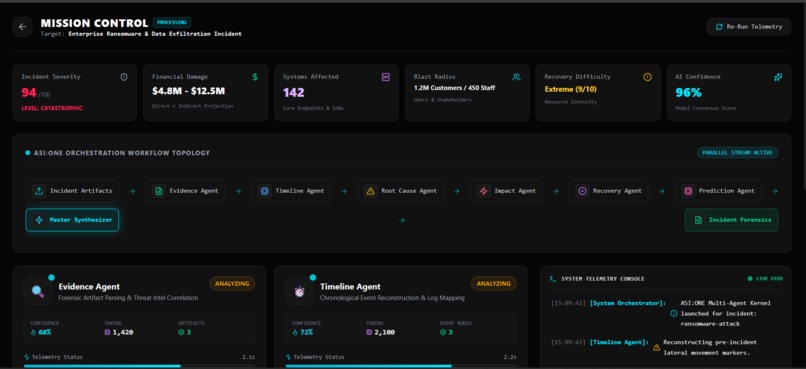806x369 pixels.
Task: Click the users icon in Blast Radius
Action: [x=516, y=77]
